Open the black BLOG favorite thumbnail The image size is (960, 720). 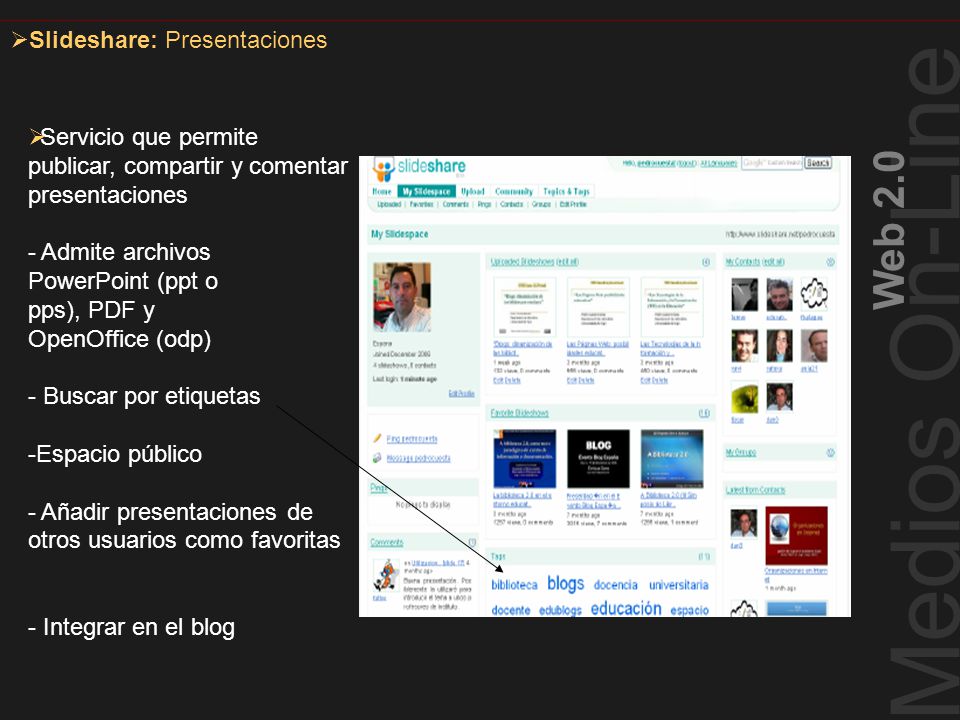(x=598, y=459)
